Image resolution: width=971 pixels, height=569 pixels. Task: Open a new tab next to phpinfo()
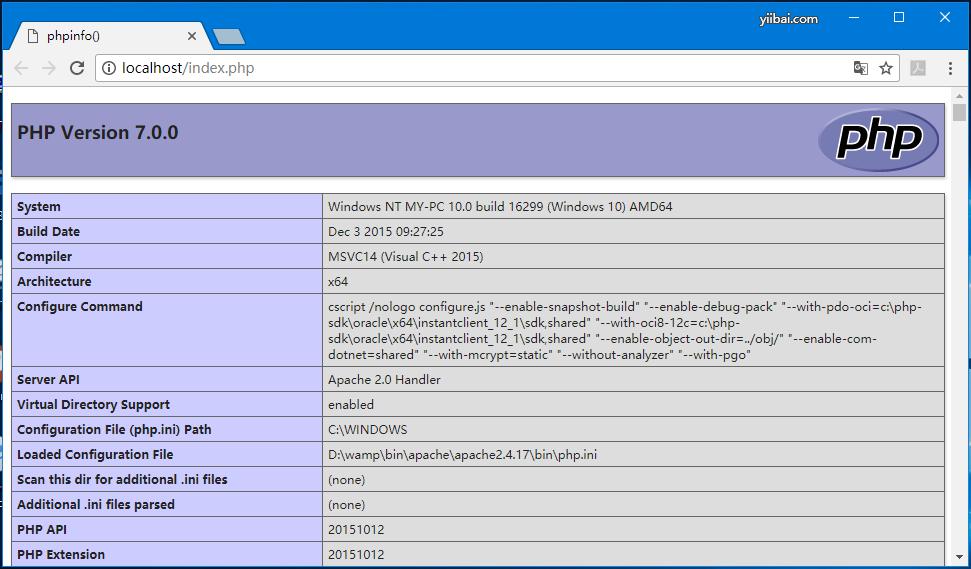point(229,37)
